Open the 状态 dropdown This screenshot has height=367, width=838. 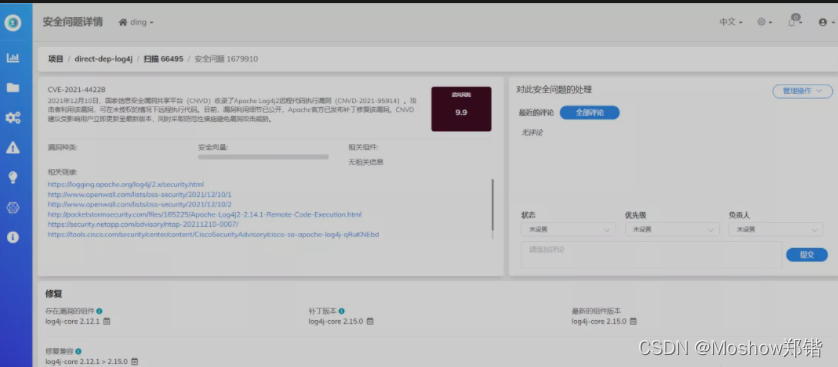(x=567, y=229)
